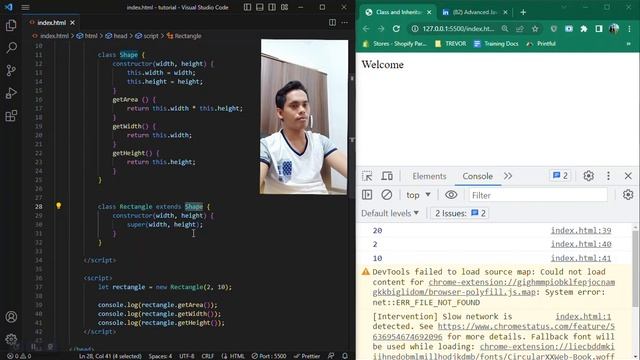The height and width of the screenshot is (360, 640).
Task: Bookmark this page with the star icon
Action: click(x=535, y=29)
